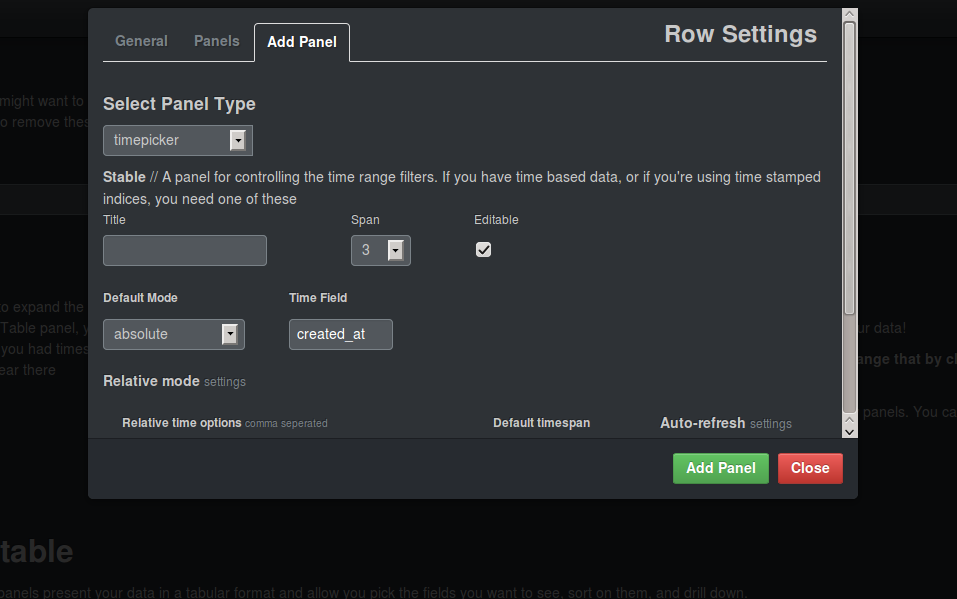Viewport: 957px width, 599px height.
Task: Open the Span dropdown showing 3
Action: pyautogui.click(x=381, y=250)
